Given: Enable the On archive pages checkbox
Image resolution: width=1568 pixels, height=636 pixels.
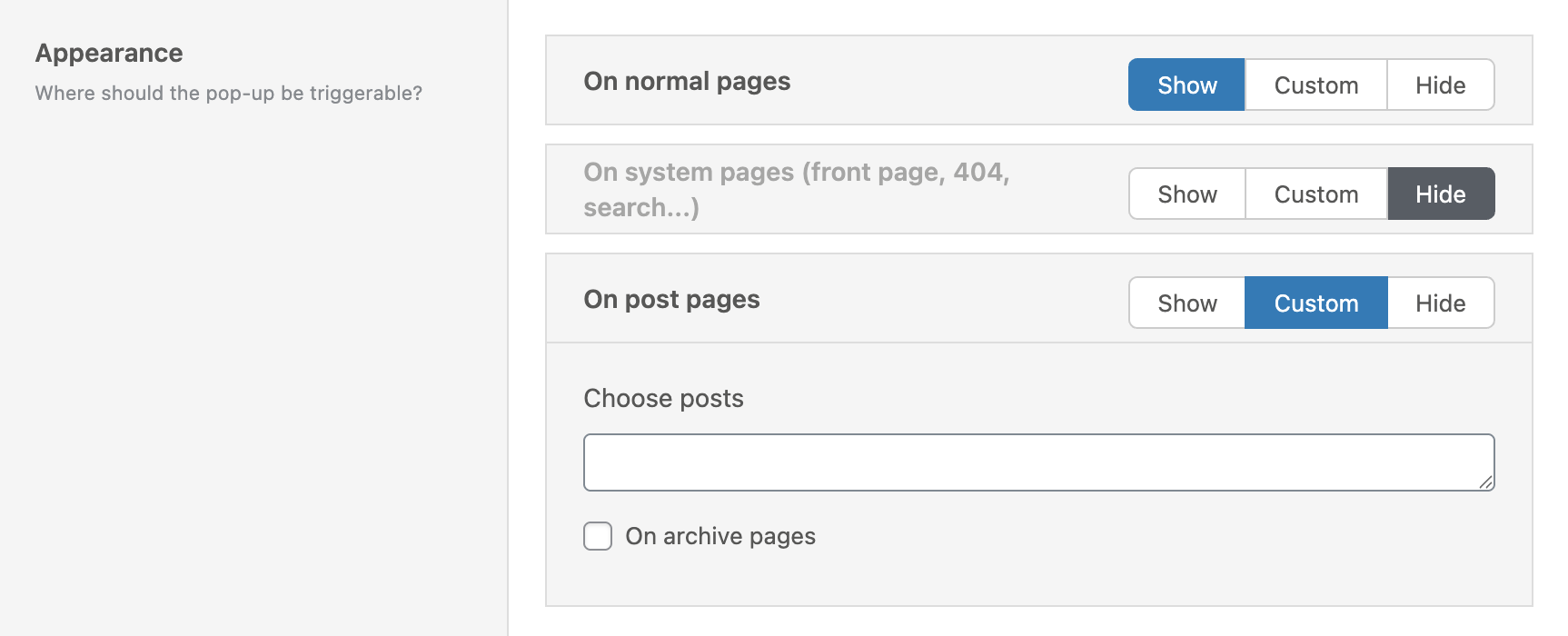Looking at the screenshot, I should click(x=598, y=536).
